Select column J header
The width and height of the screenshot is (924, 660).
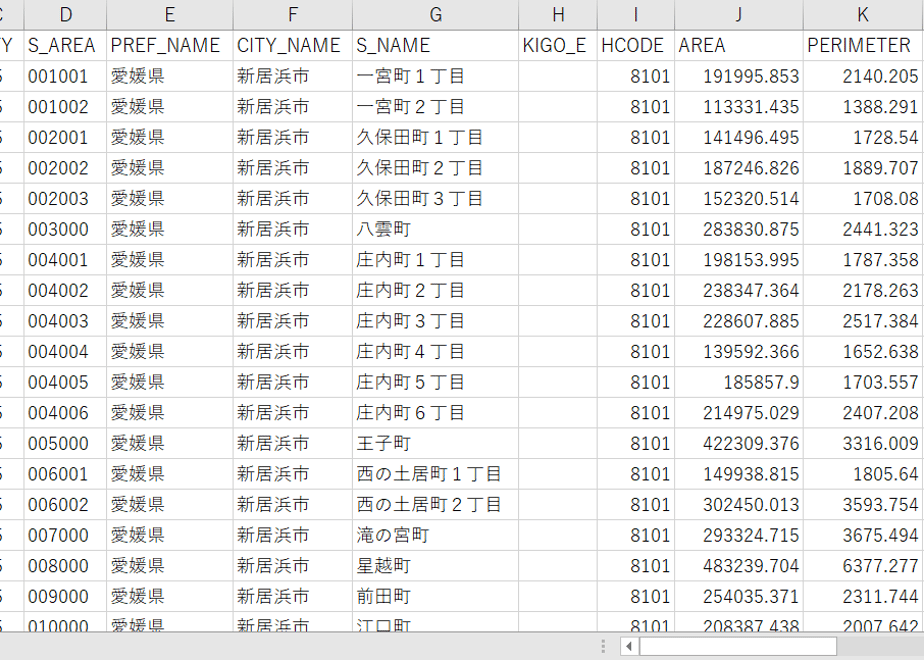coord(739,15)
